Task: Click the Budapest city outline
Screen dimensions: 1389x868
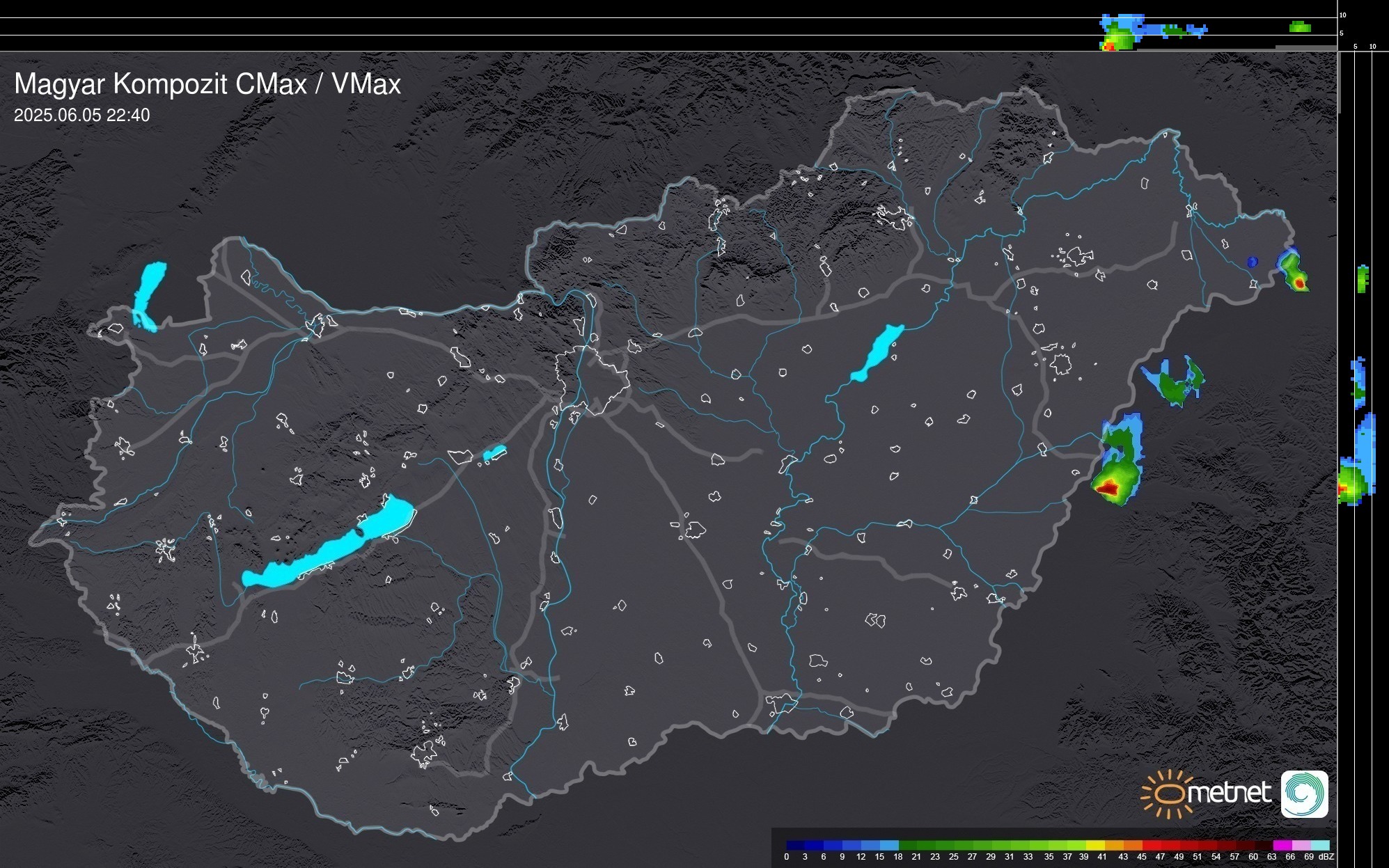Action: (x=593, y=381)
